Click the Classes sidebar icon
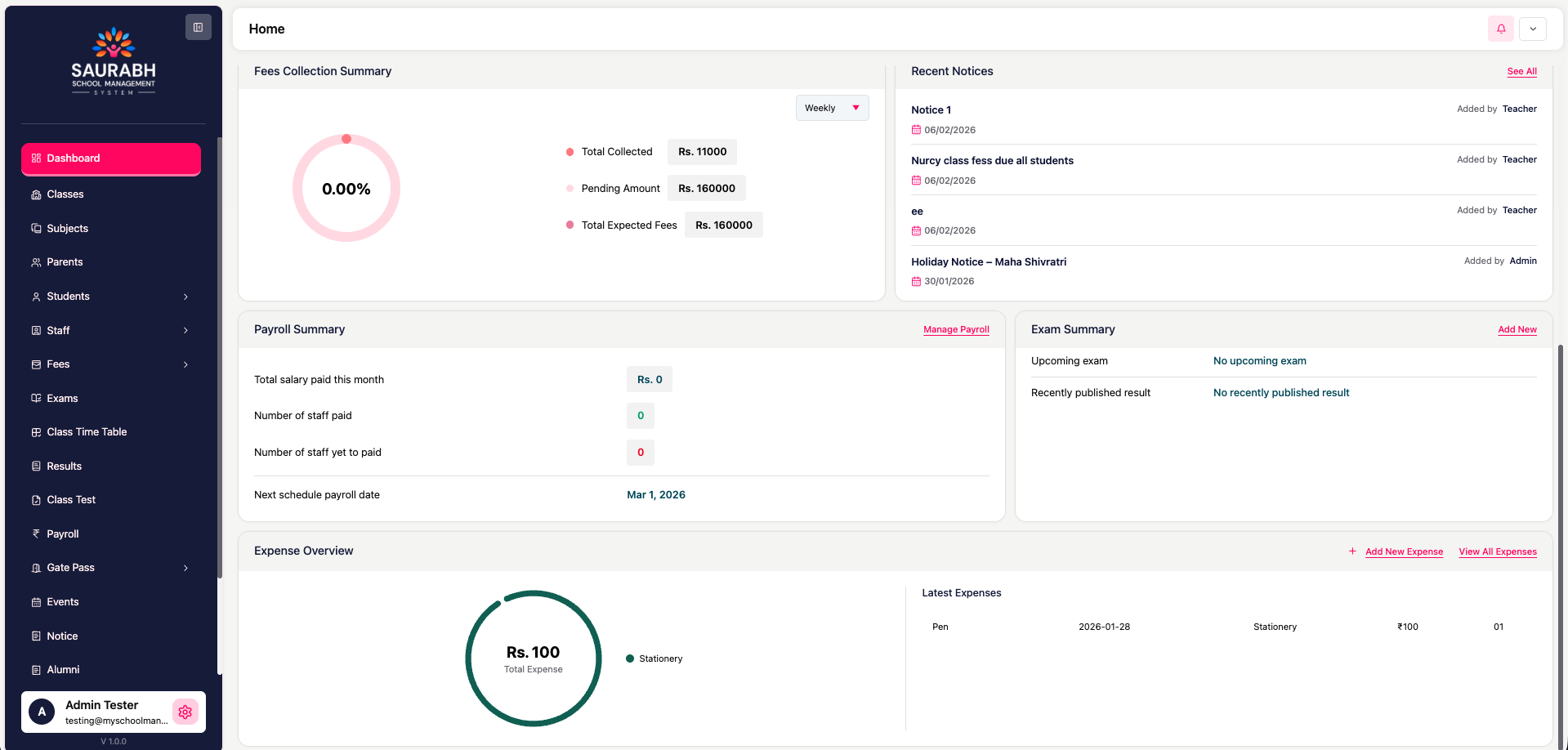Image resolution: width=1568 pixels, height=750 pixels. [36, 194]
